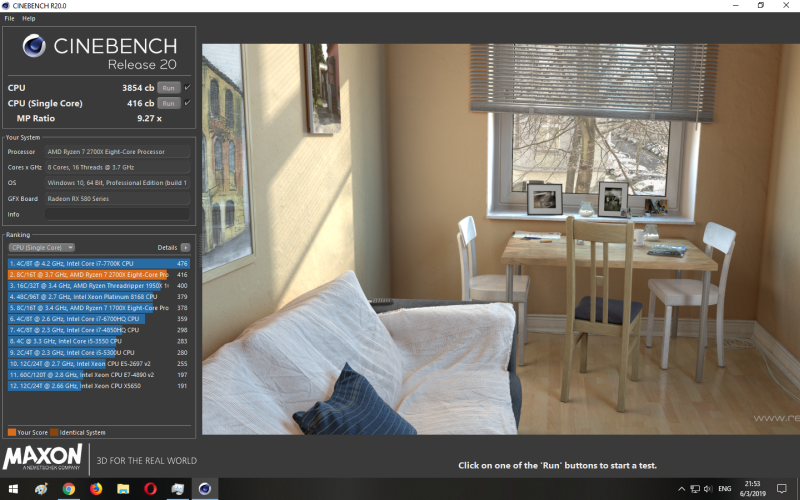Image resolution: width=800 pixels, height=500 pixels.
Task: Select ranking row AMD Ryzen 7 2700X
Action: (x=99, y=274)
